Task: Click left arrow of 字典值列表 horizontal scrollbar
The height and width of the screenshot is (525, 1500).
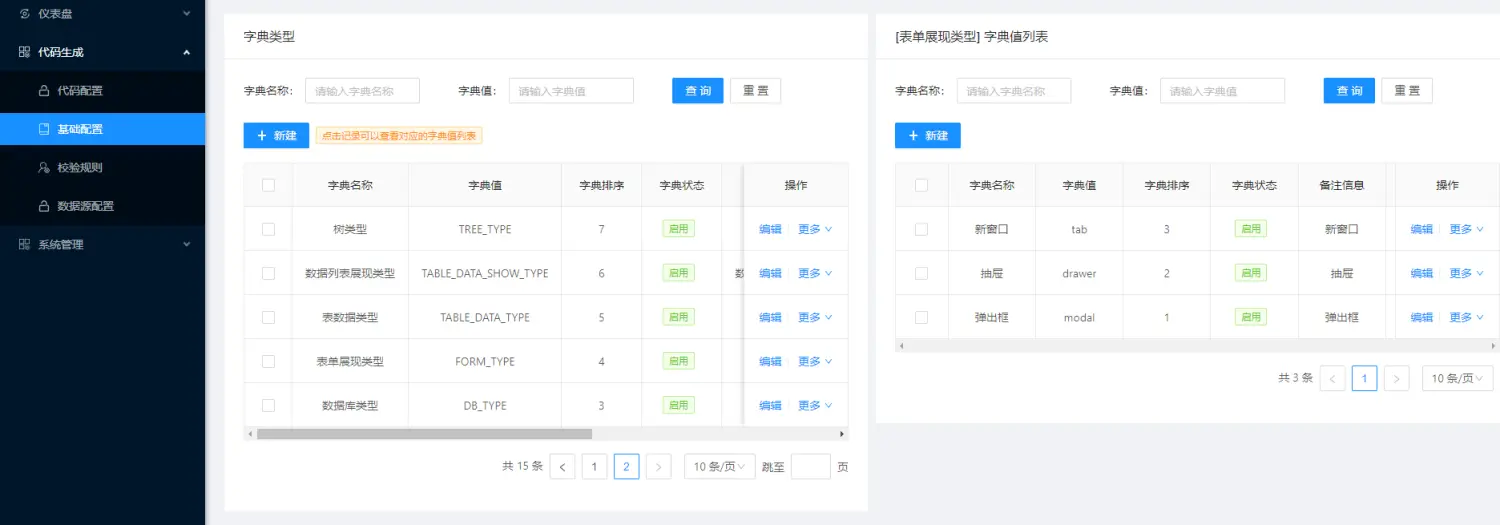Action: point(901,345)
